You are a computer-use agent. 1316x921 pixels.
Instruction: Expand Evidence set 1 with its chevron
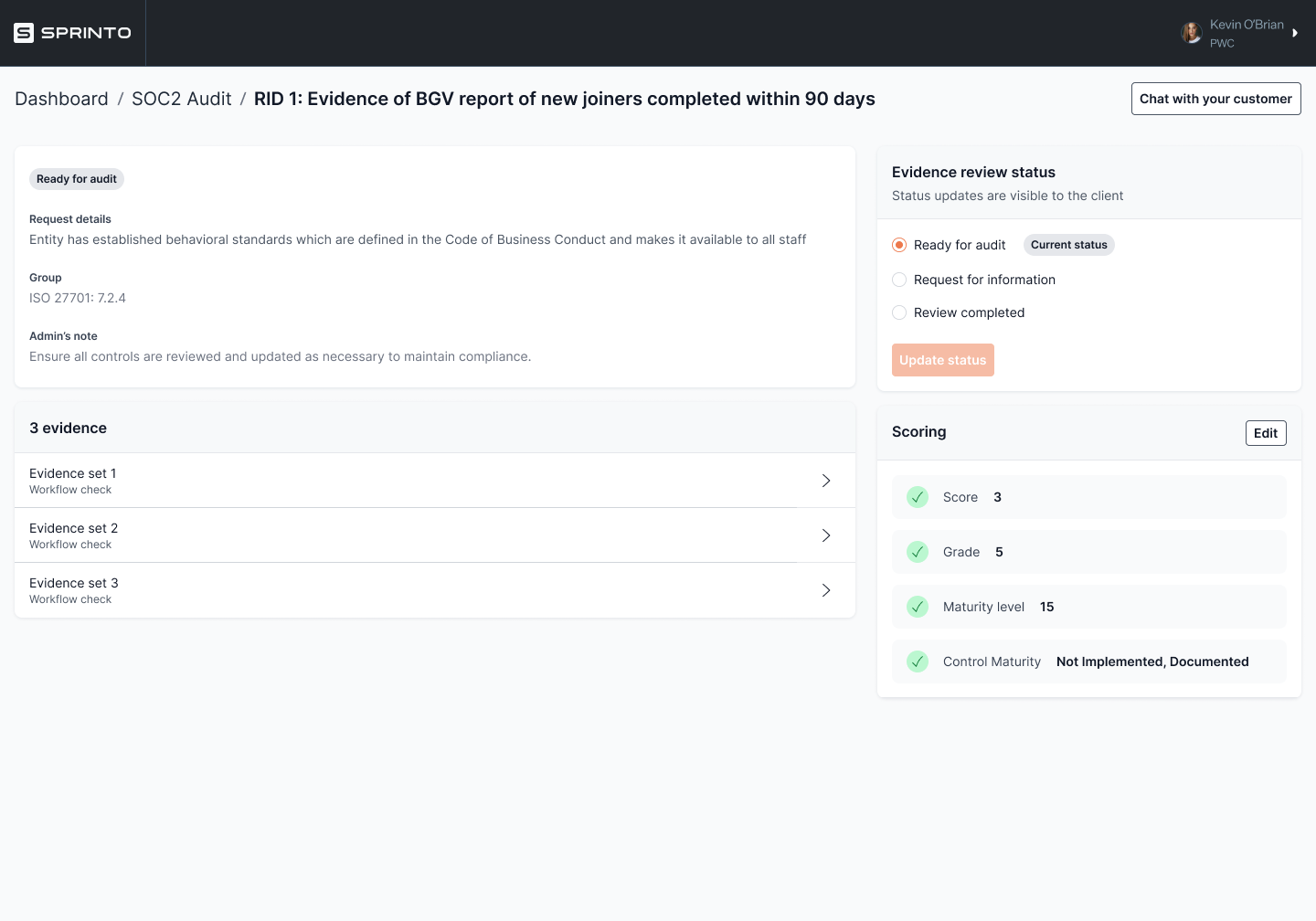click(826, 481)
